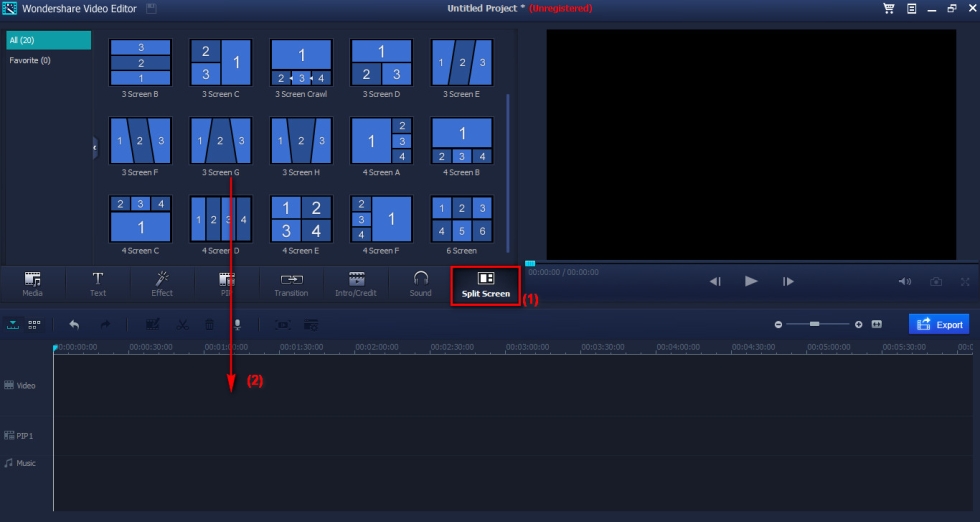Click the microphone voiceover record icon
980x522 pixels.
[238, 325]
